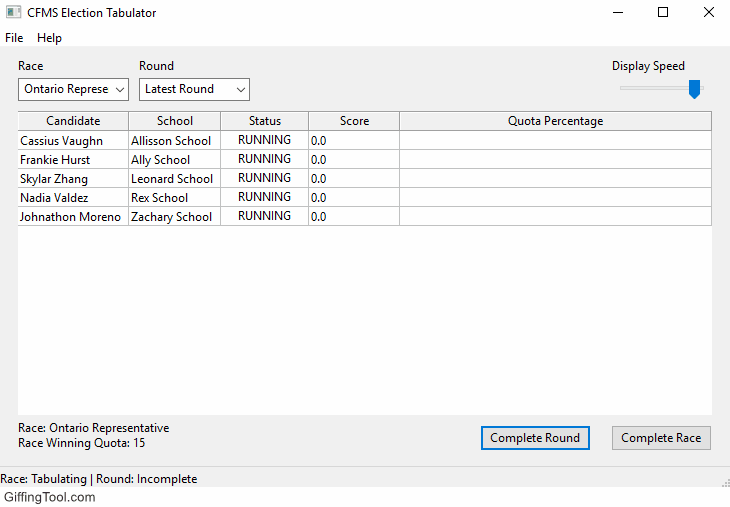Viewport: 730px width, 507px height.
Task: Click the 0.0 score for Cassius Vaughn
Action: (354, 141)
